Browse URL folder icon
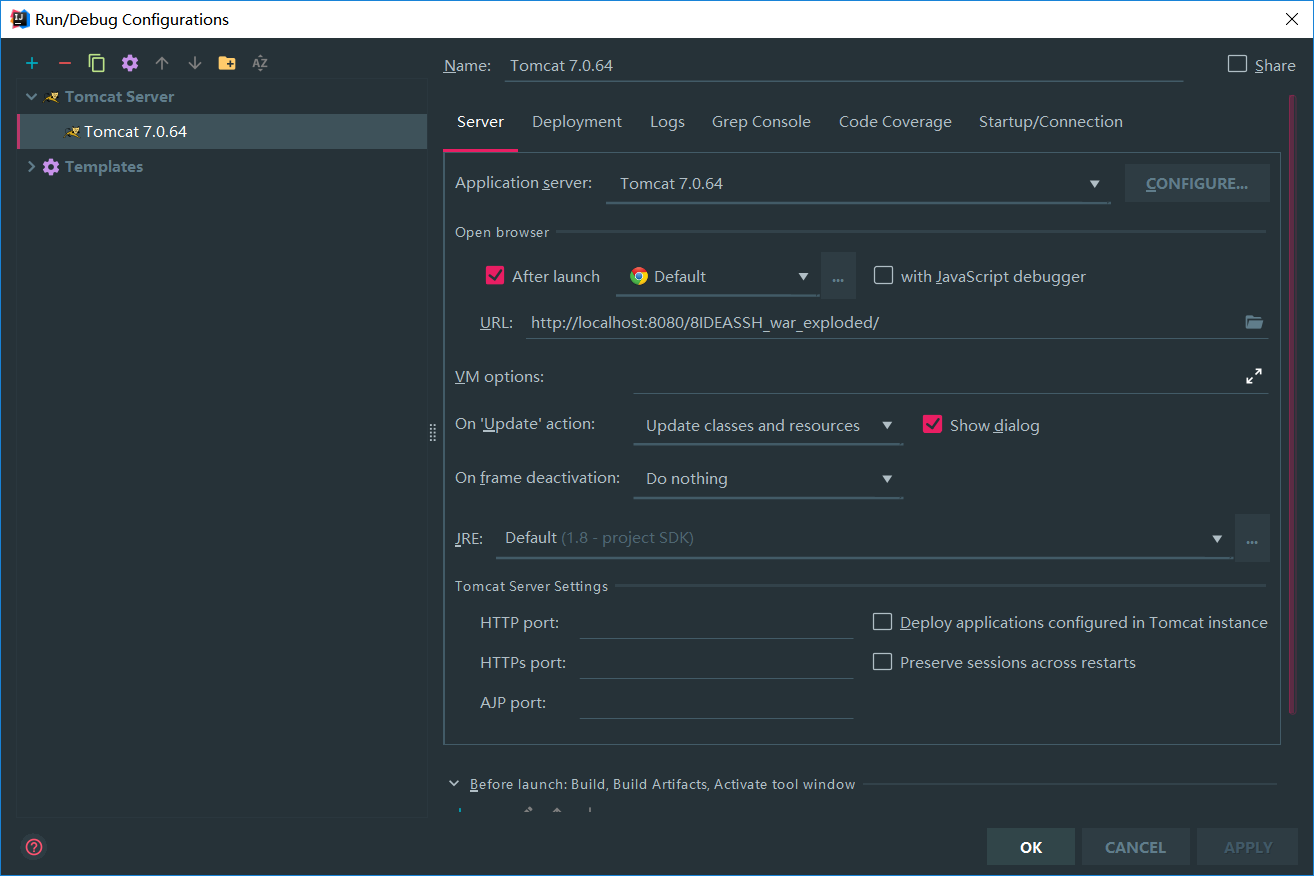 (x=1254, y=322)
